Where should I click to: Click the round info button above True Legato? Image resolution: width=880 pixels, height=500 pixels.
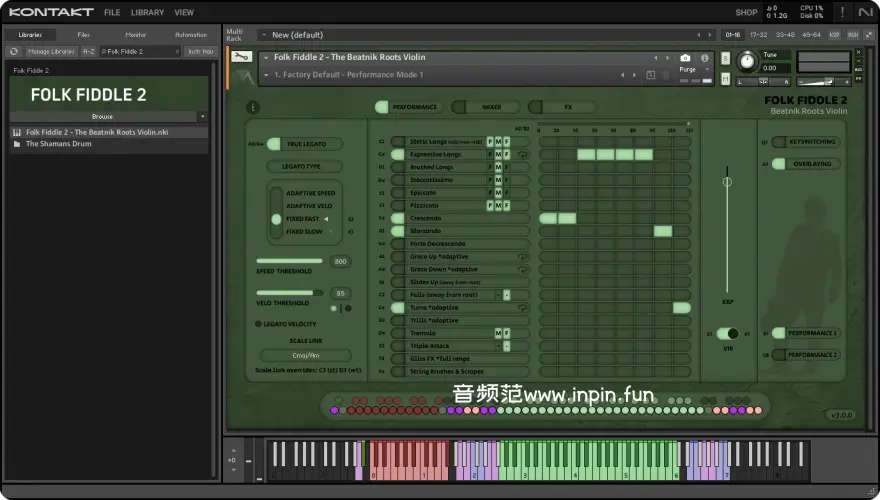coord(253,107)
